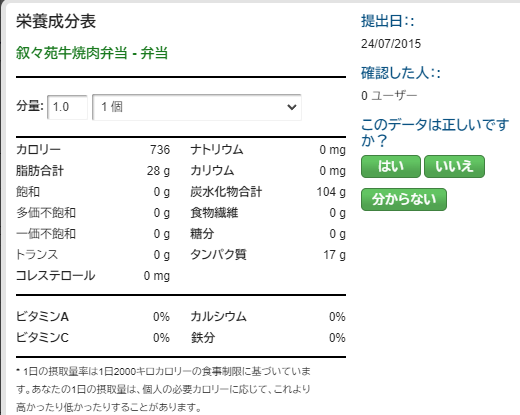The width and height of the screenshot is (520, 415).
Task: Click the 栄養成分表 heading
Action: pos(56,21)
